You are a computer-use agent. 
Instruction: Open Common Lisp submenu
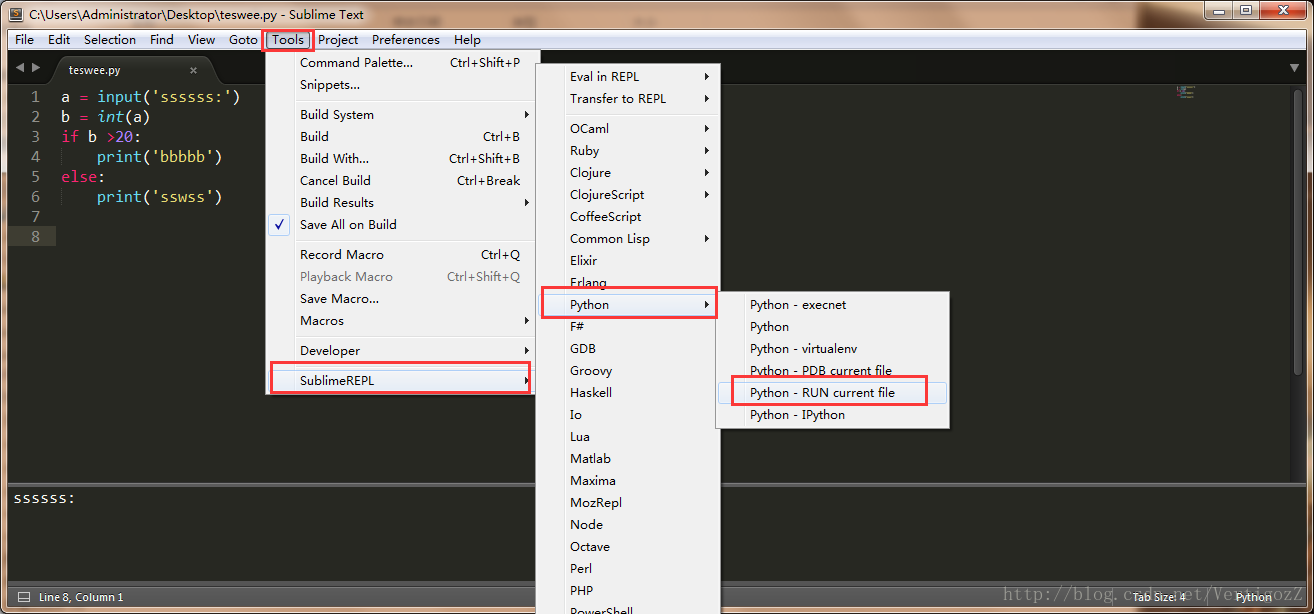(x=629, y=239)
